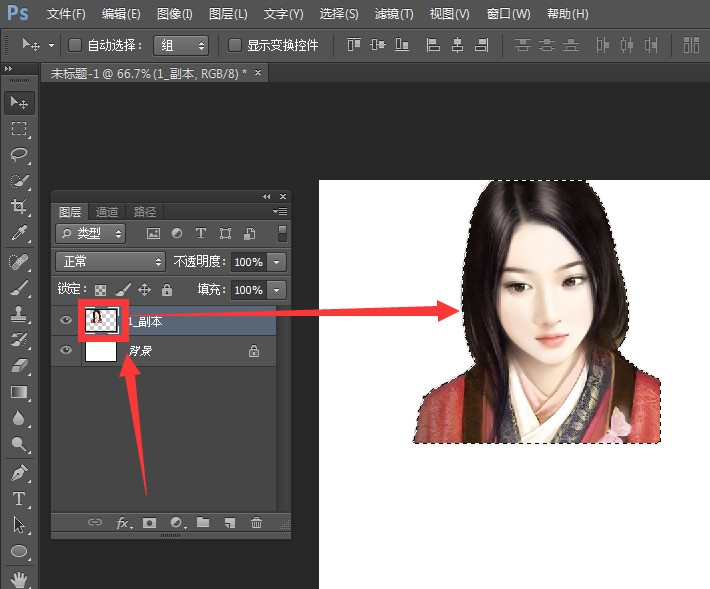Select the Crop tool in the toolbox
Image resolution: width=710 pixels, height=589 pixels.
[18, 207]
